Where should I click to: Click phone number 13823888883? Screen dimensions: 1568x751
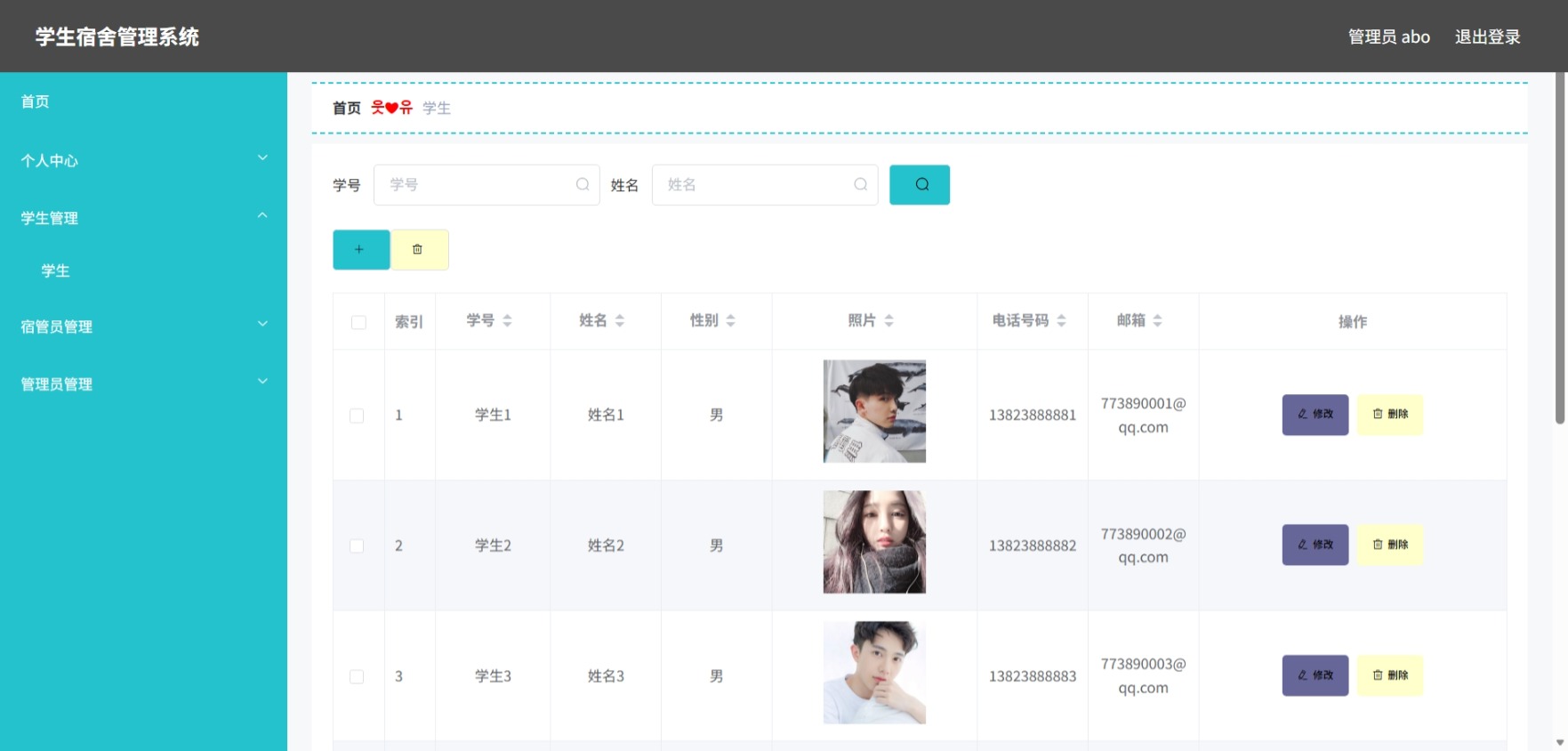pyautogui.click(x=1033, y=676)
